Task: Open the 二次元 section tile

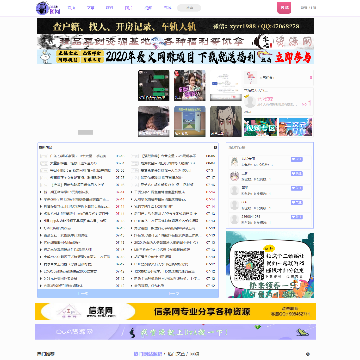Action: click(x=295, y=127)
